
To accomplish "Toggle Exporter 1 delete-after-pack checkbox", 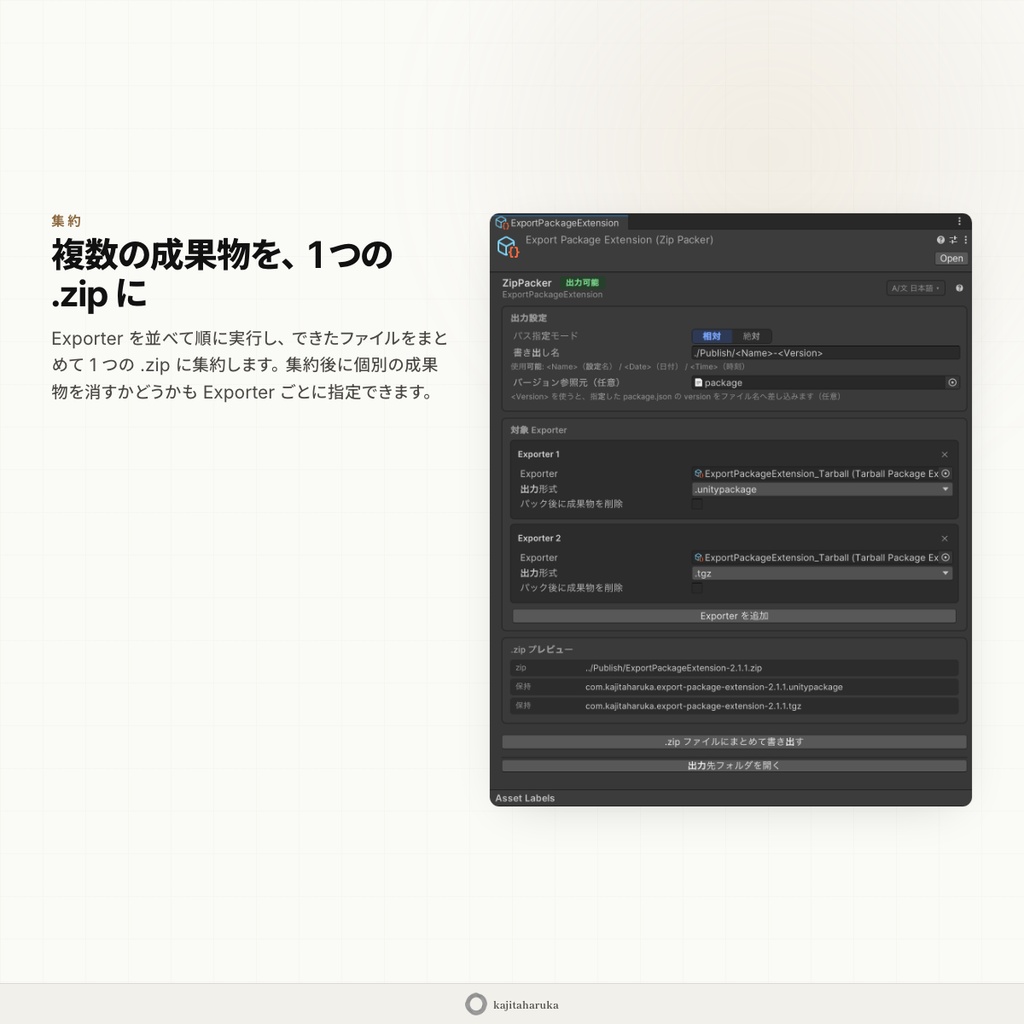I will coord(697,504).
